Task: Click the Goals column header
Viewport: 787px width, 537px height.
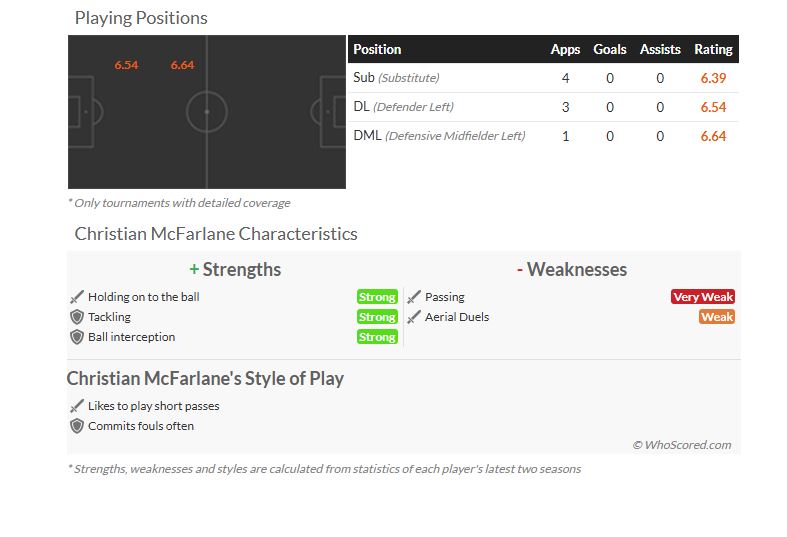Action: click(x=610, y=49)
